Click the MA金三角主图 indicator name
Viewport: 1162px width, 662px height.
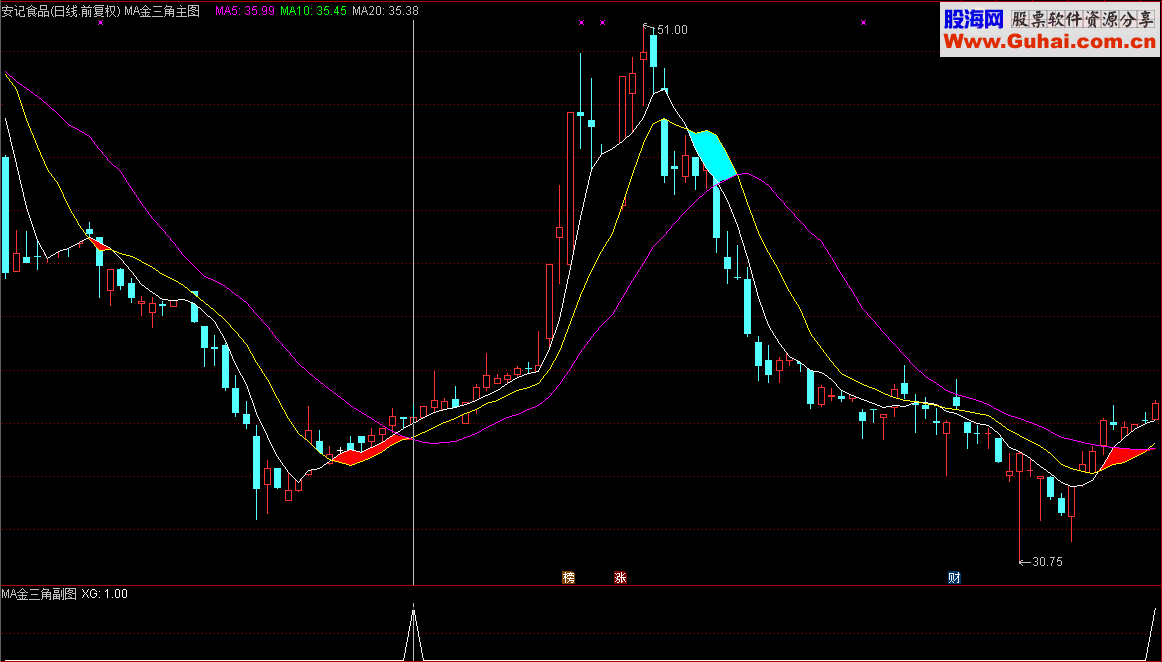(162, 11)
